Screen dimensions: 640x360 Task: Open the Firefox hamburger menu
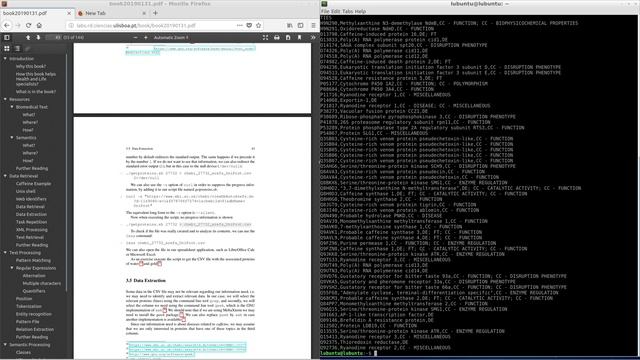tap(313, 25)
